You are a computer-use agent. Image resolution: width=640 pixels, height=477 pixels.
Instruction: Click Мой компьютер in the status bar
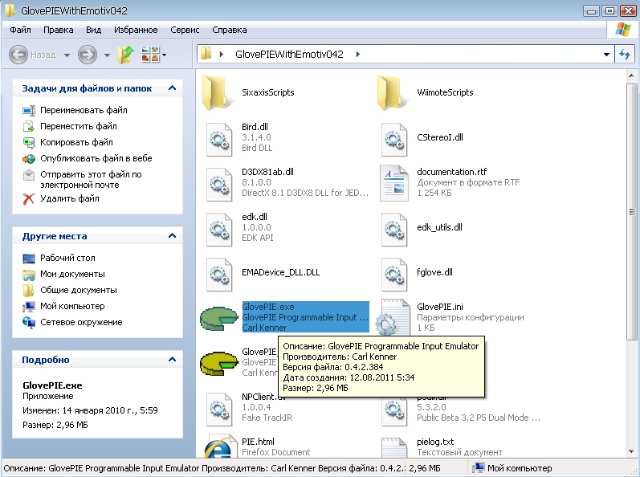point(513,468)
